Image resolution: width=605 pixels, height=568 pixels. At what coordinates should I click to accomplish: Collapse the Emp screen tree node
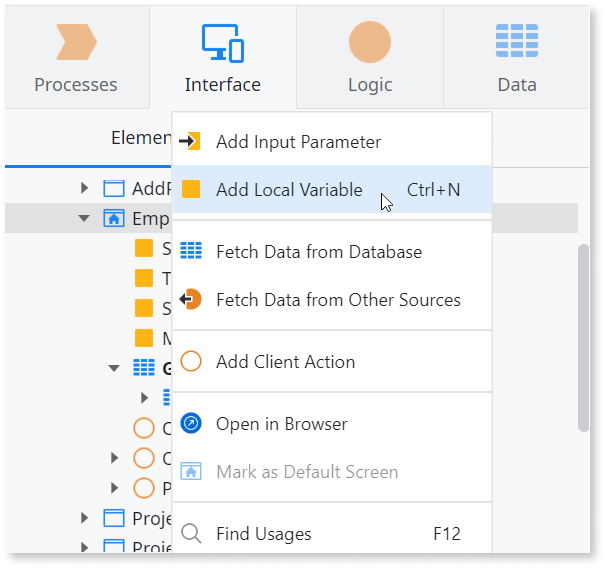(x=84, y=218)
